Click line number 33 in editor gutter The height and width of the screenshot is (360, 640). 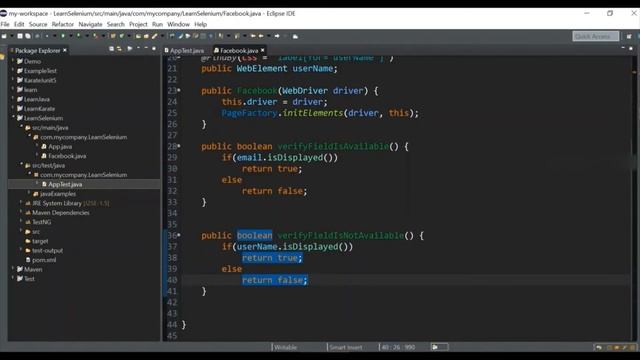tap(172, 202)
